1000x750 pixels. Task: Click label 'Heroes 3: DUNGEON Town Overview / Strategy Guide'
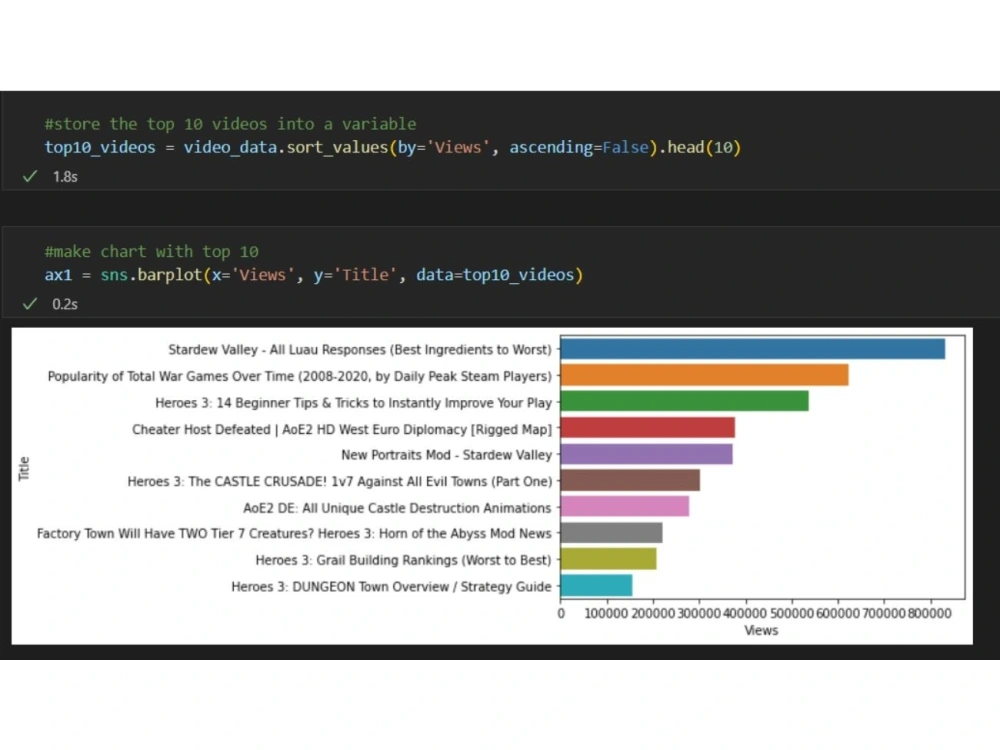tap(391, 587)
